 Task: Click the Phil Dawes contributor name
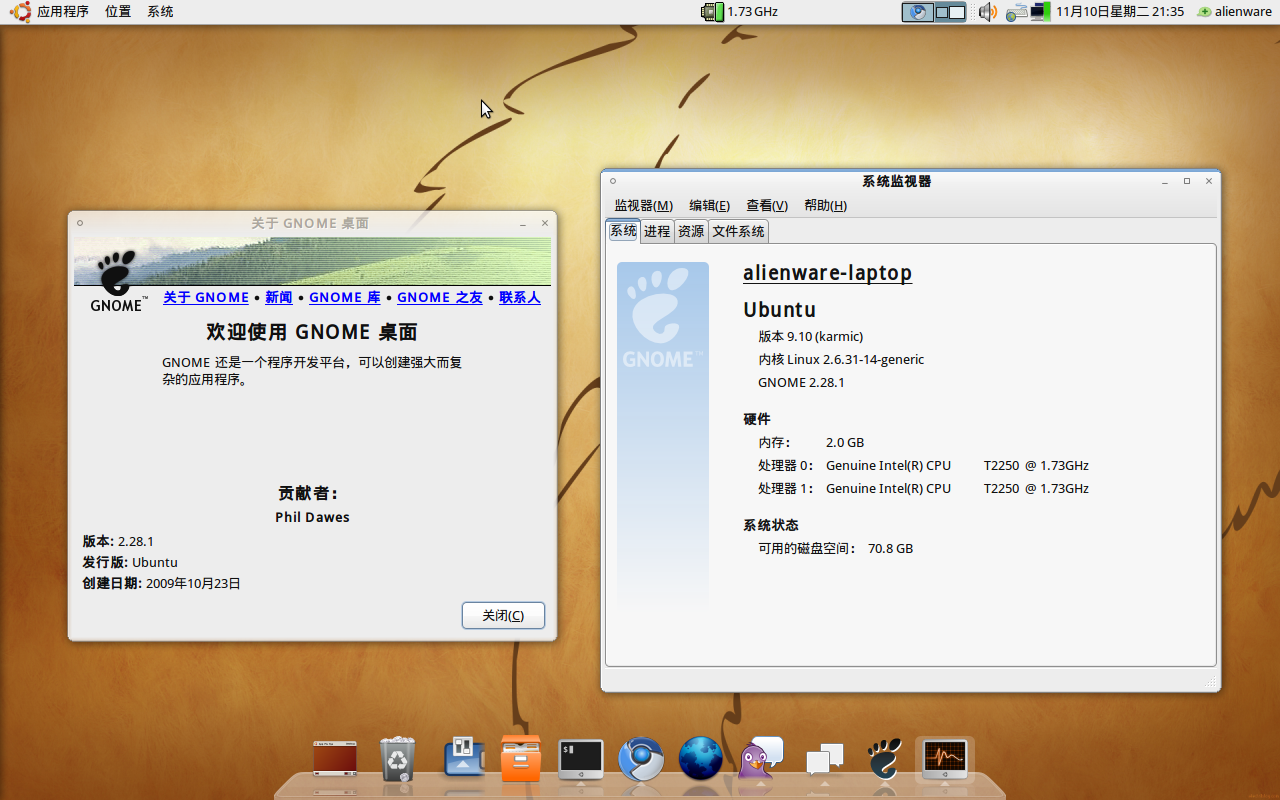coord(312,517)
